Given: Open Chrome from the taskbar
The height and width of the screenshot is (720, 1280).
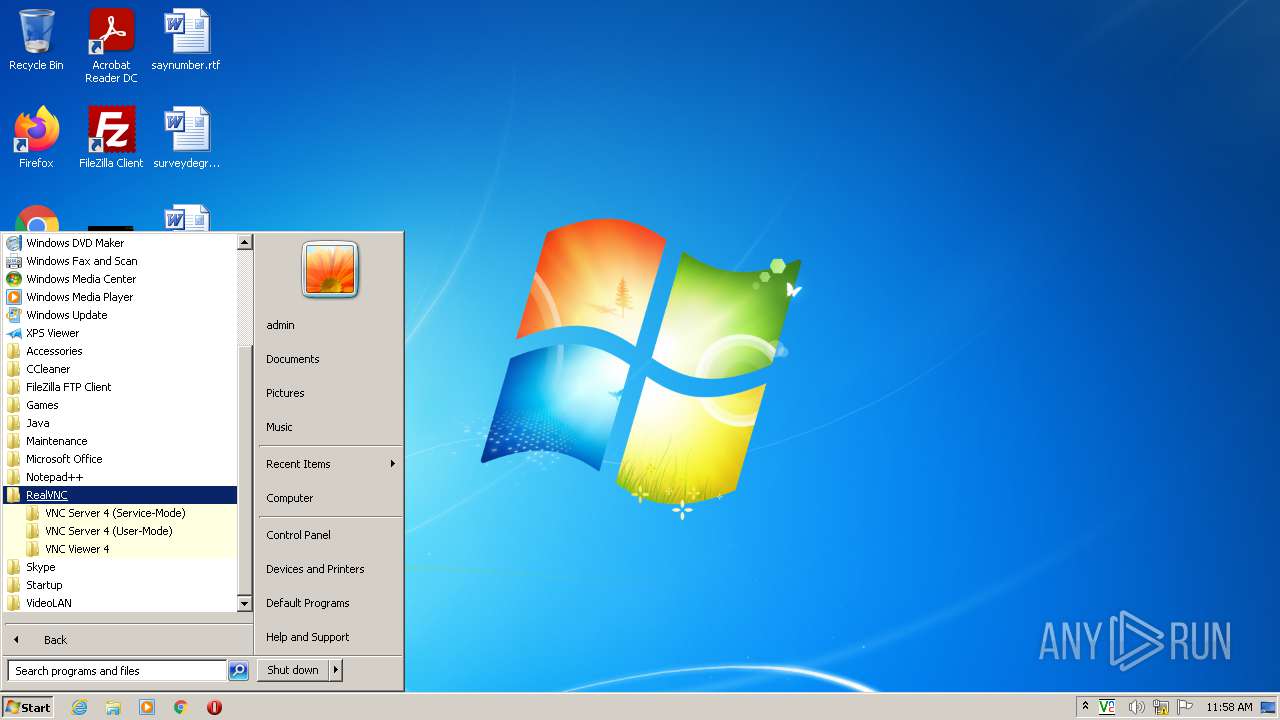Looking at the screenshot, I should [x=181, y=707].
